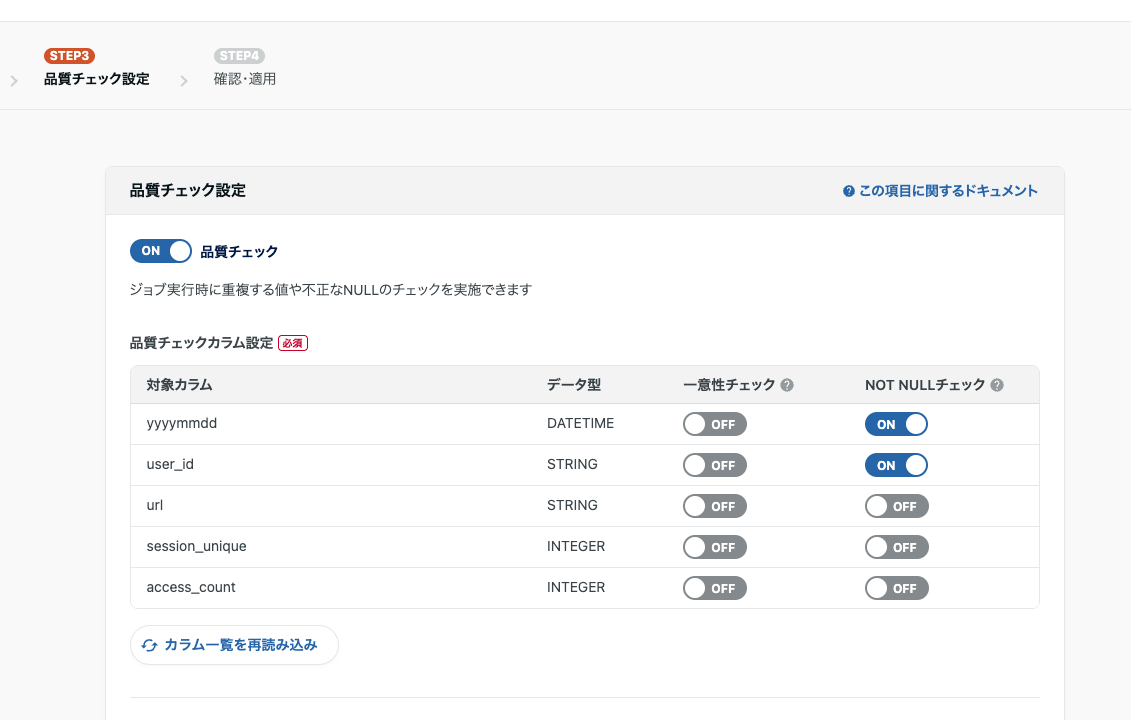Enable NOT NULL check for access_count
This screenshot has width=1131, height=720.
pyautogui.click(x=896, y=587)
